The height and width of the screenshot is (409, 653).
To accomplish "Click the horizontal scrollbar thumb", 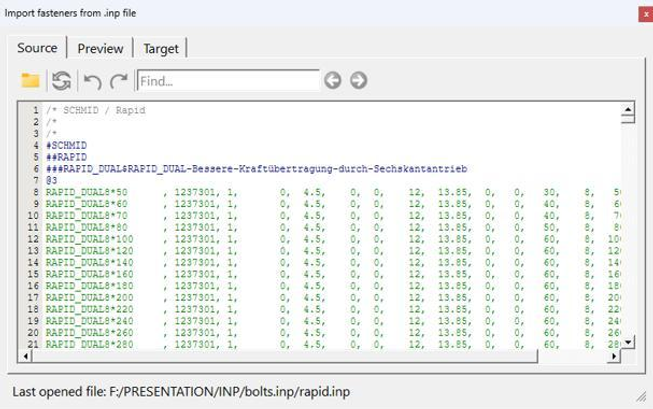I will (x=284, y=356).
